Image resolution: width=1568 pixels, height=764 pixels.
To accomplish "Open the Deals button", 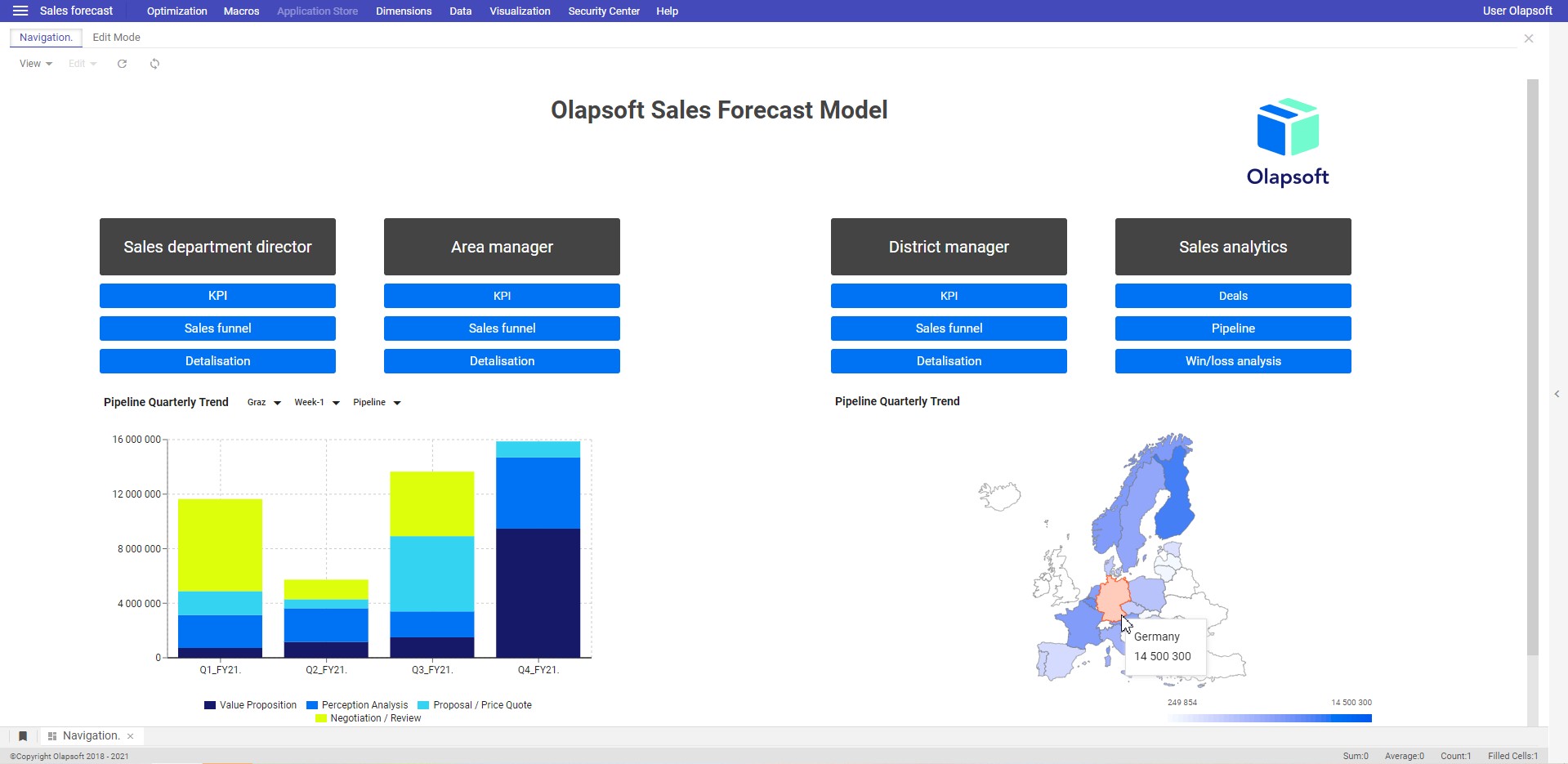I will pos(1233,296).
